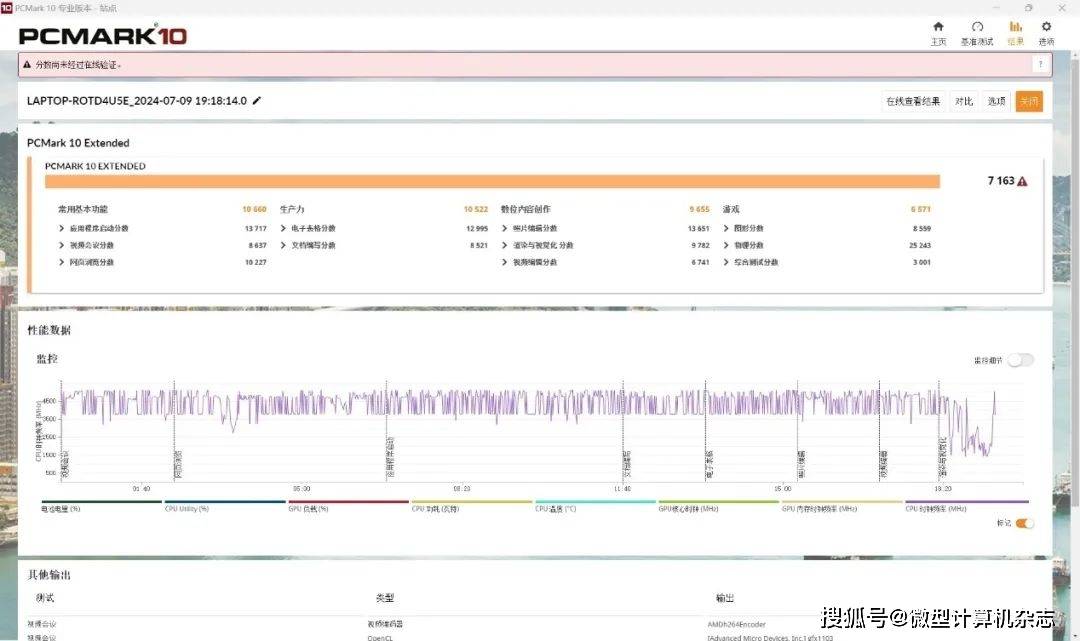Click the cyan CPU 温度 (°C) legend line
The height and width of the screenshot is (641, 1080).
pyautogui.click(x=595, y=502)
